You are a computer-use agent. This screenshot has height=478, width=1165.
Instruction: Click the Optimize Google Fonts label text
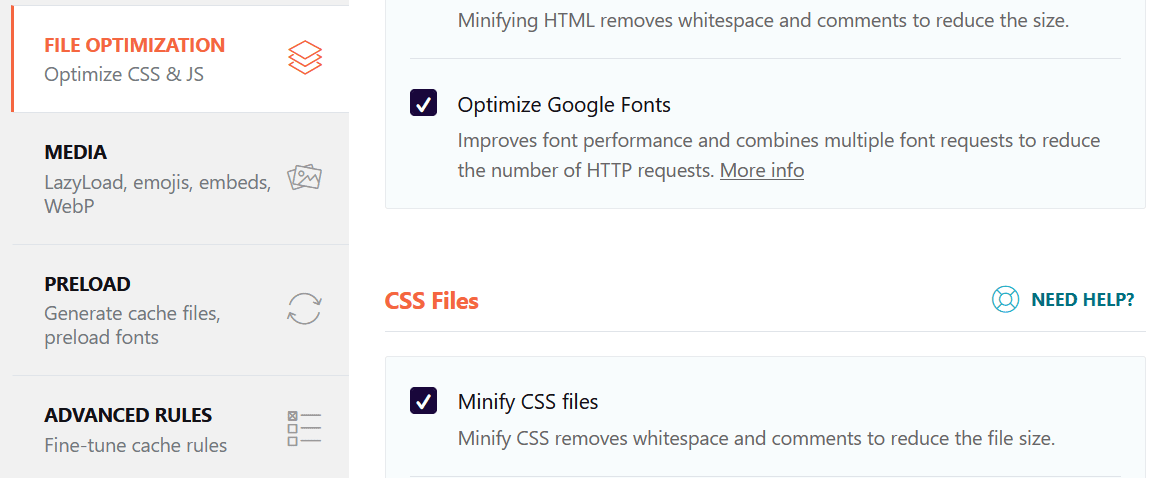(564, 105)
